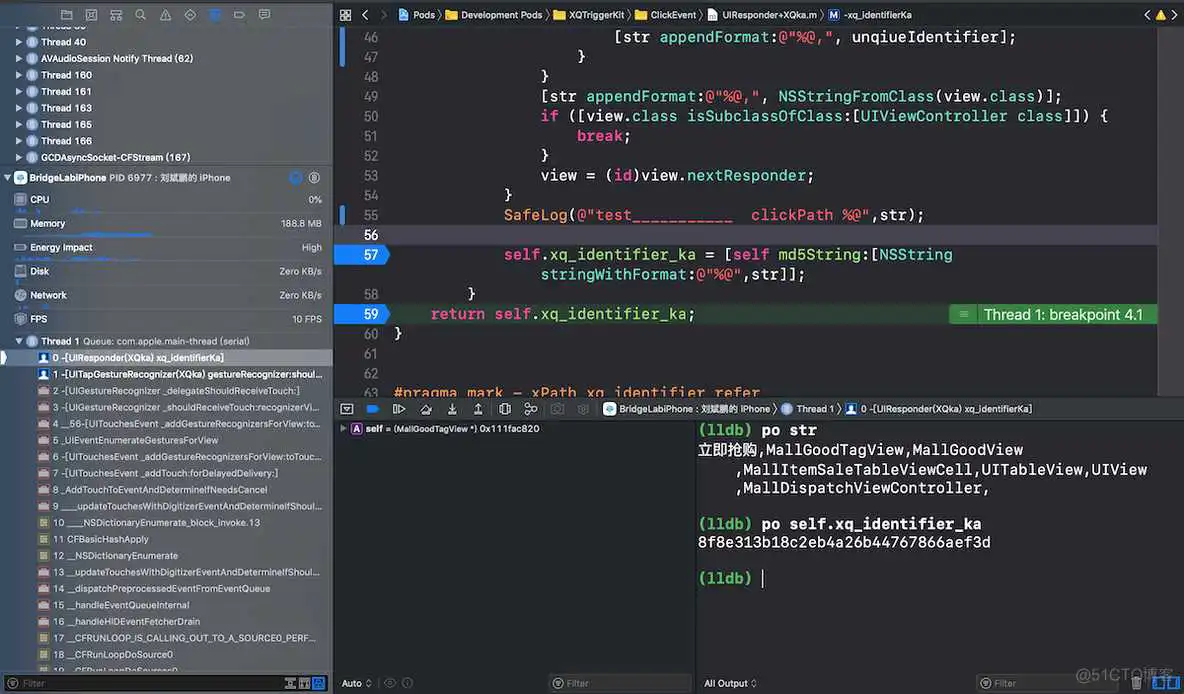Click the Step Over debug button
Screen dimensions: 1184x694
426,409
